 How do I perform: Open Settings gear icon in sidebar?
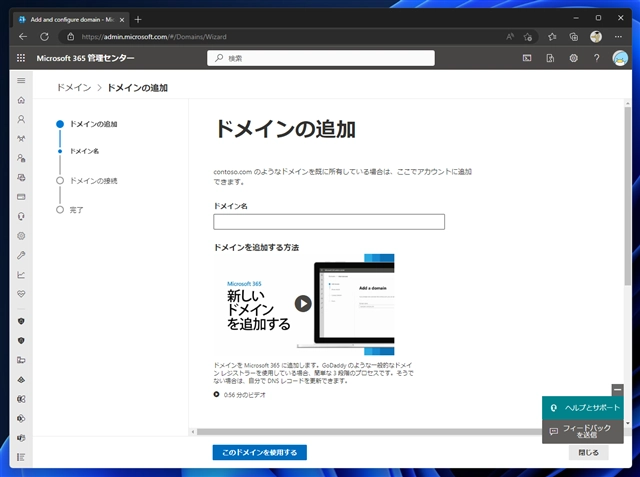[x=21, y=236]
